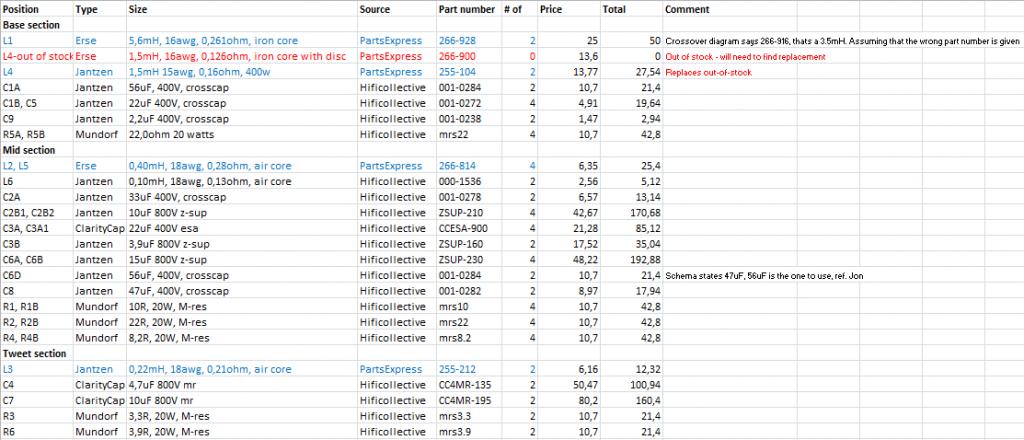Select the 'R1, R1B' position cell
The height and width of the screenshot is (440, 1024).
click(x=37, y=307)
